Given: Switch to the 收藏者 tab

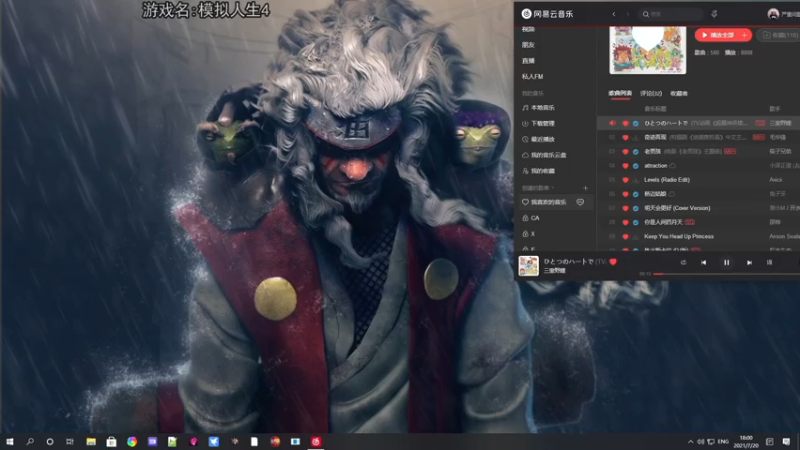Looking at the screenshot, I should (x=679, y=93).
